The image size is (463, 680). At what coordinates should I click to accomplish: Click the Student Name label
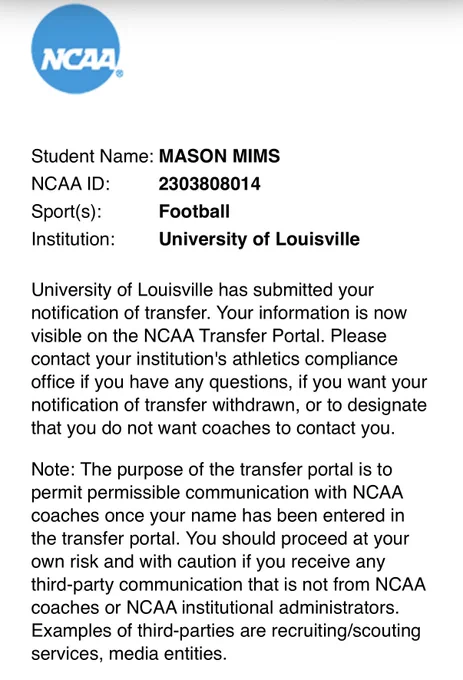tap(92, 156)
